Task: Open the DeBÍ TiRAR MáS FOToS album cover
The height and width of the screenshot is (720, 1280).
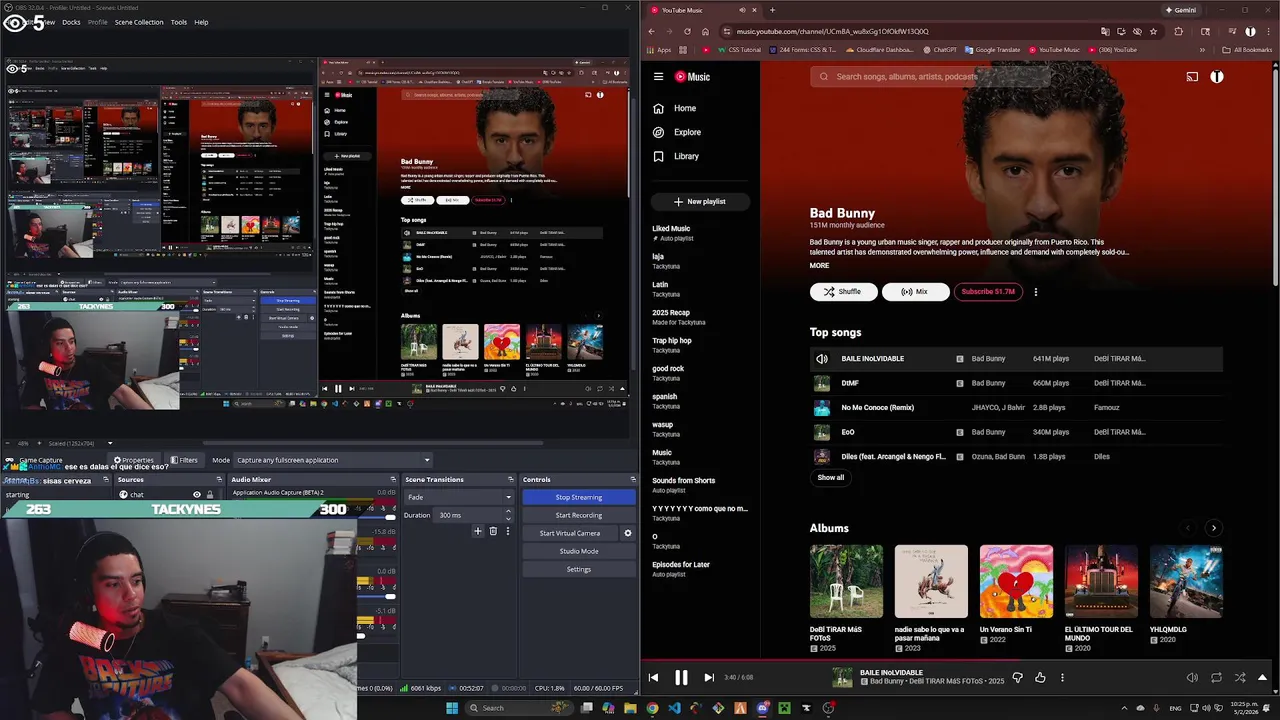Action: (846, 581)
